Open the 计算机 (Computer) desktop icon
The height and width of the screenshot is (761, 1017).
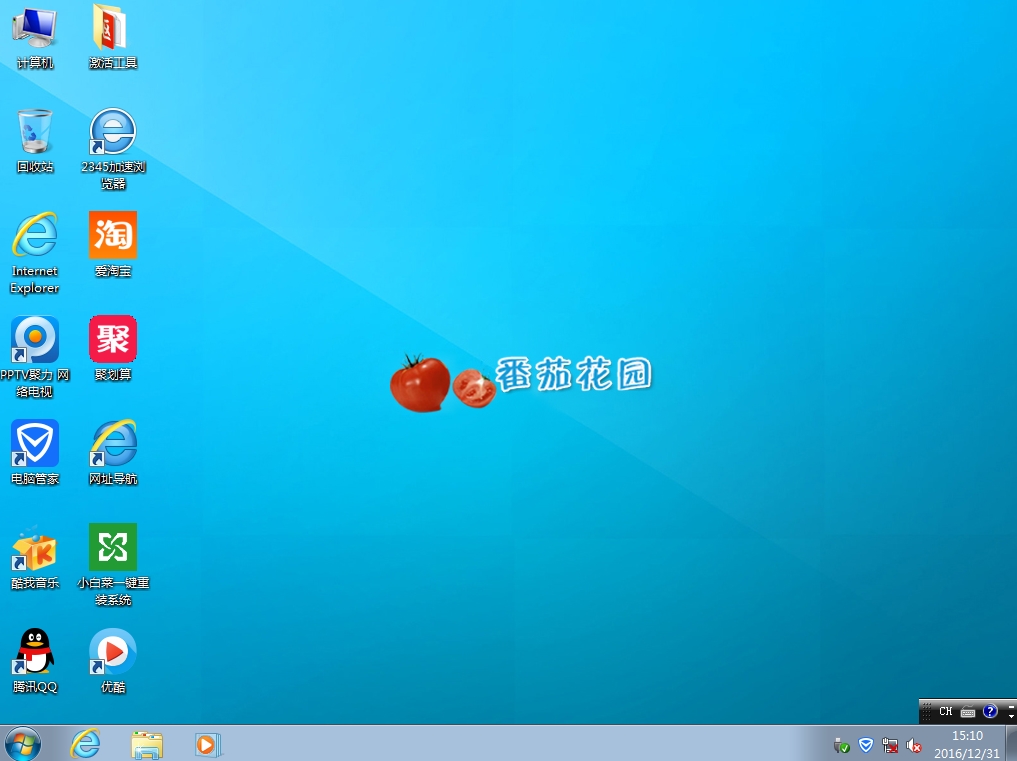[35, 36]
